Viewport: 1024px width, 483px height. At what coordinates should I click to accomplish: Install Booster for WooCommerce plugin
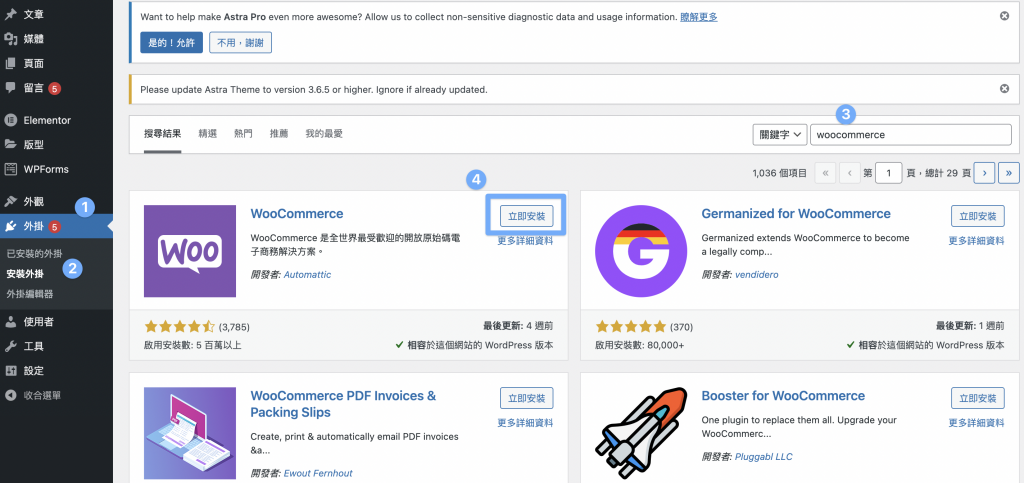coord(978,398)
